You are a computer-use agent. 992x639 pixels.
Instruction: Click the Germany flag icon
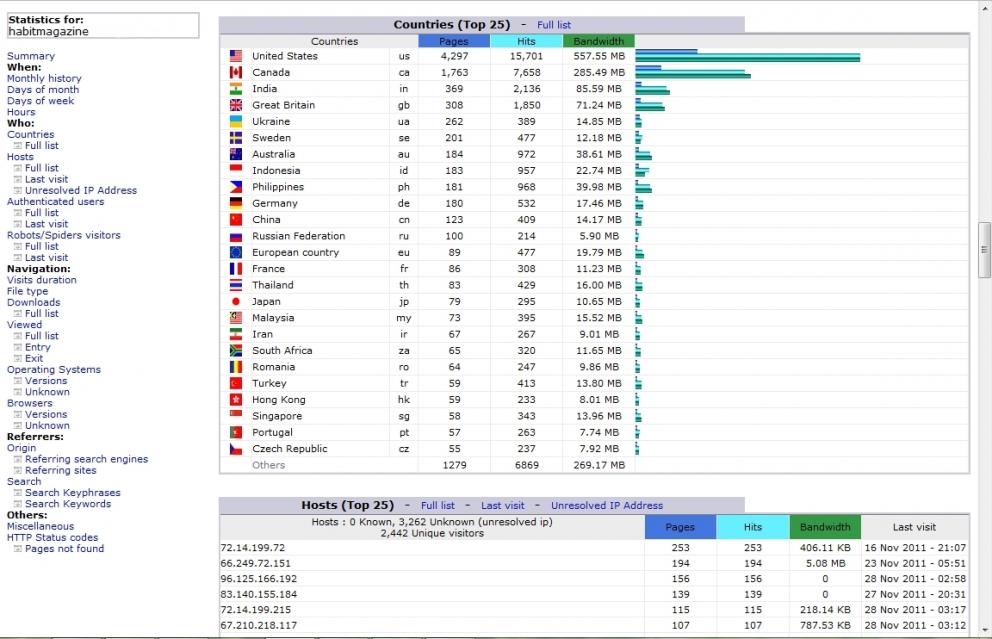[236, 203]
